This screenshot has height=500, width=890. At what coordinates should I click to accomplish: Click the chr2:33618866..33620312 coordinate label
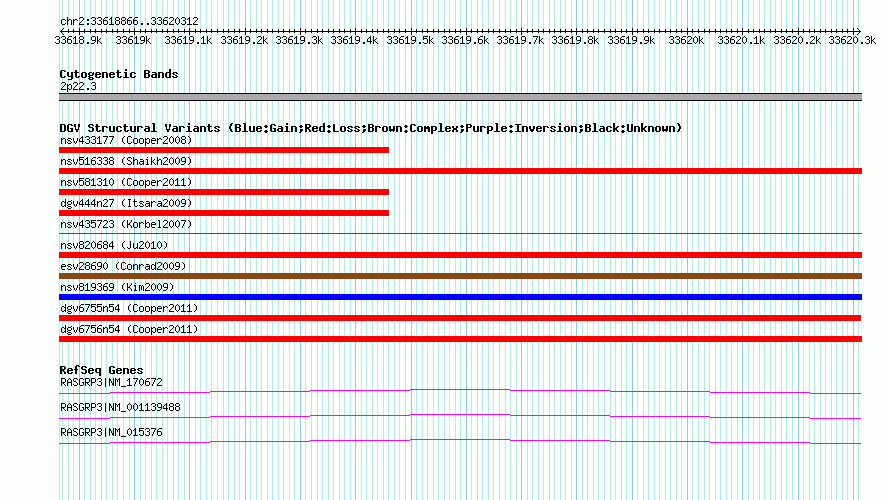point(129,22)
